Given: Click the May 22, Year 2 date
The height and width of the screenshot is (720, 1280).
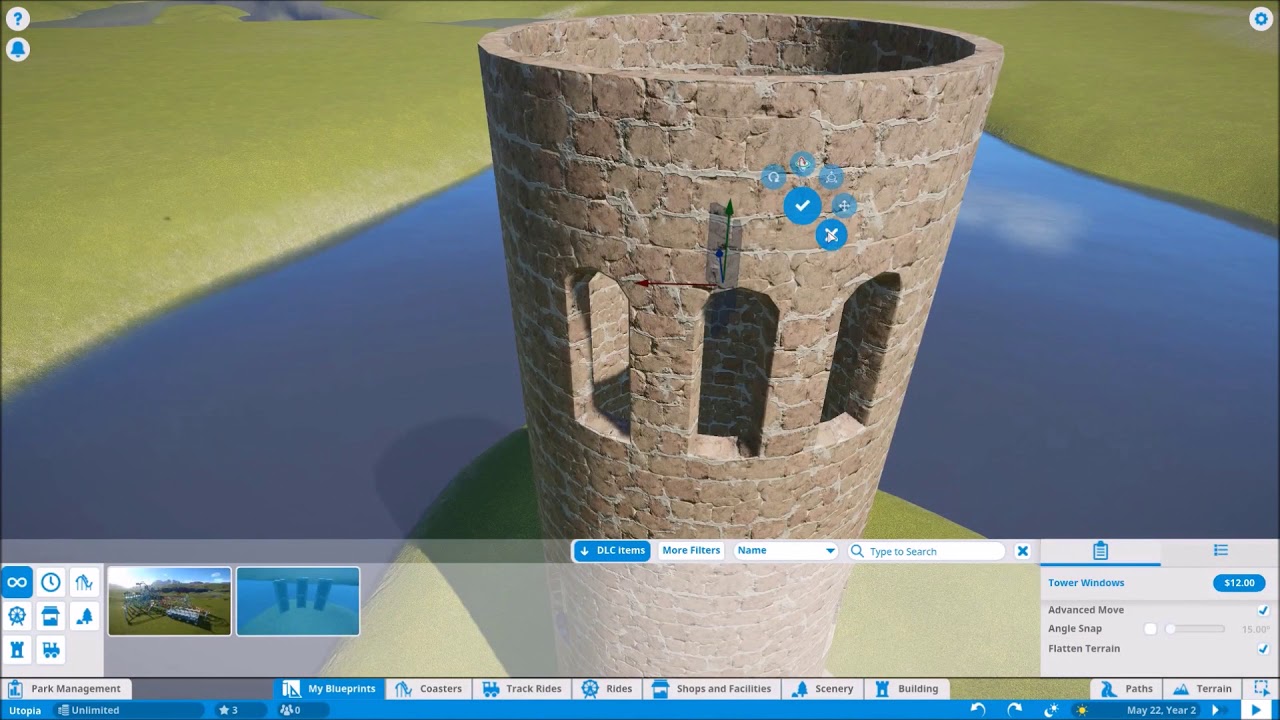Looking at the screenshot, I should click(1161, 711).
